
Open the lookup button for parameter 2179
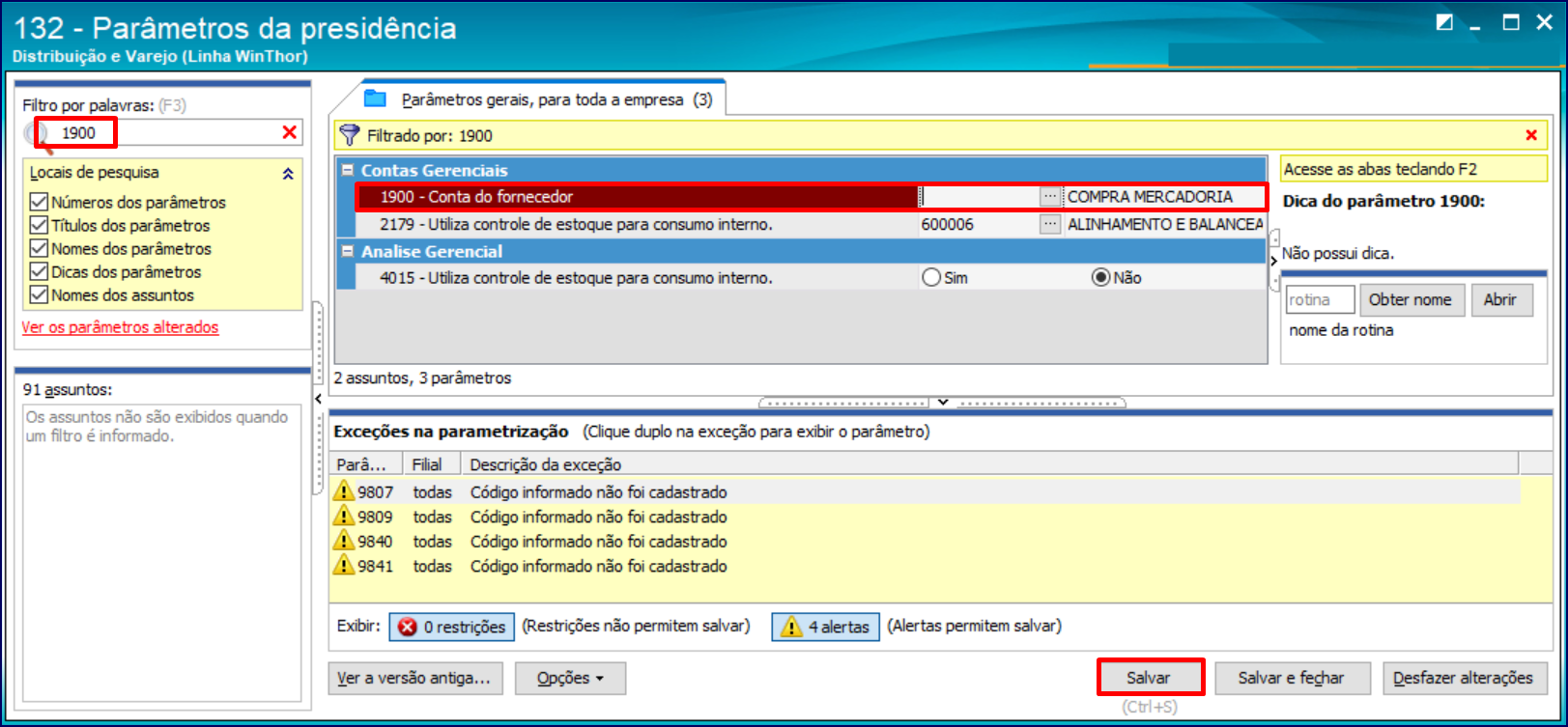click(x=1049, y=224)
